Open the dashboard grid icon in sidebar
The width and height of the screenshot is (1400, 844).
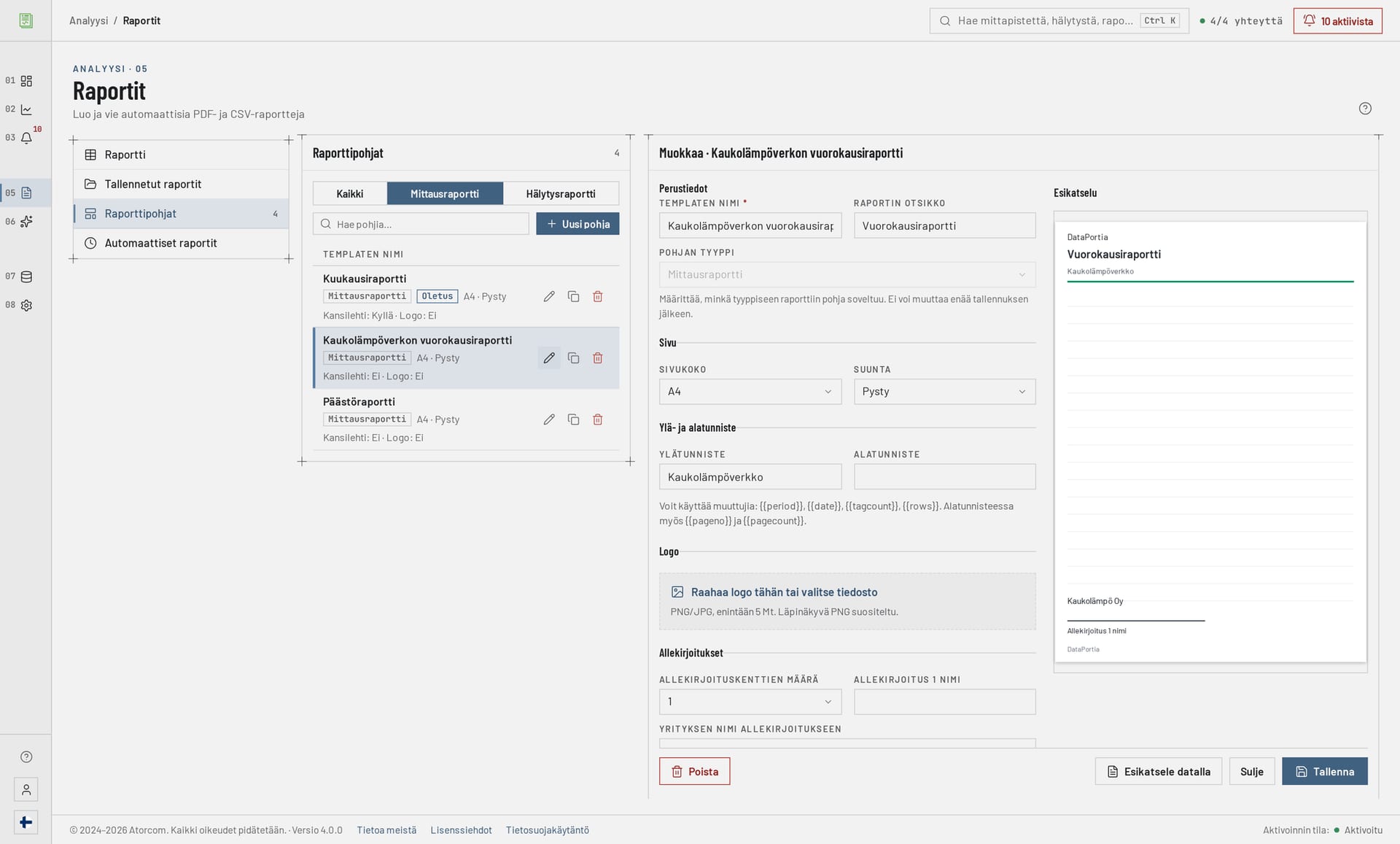pyautogui.click(x=26, y=81)
